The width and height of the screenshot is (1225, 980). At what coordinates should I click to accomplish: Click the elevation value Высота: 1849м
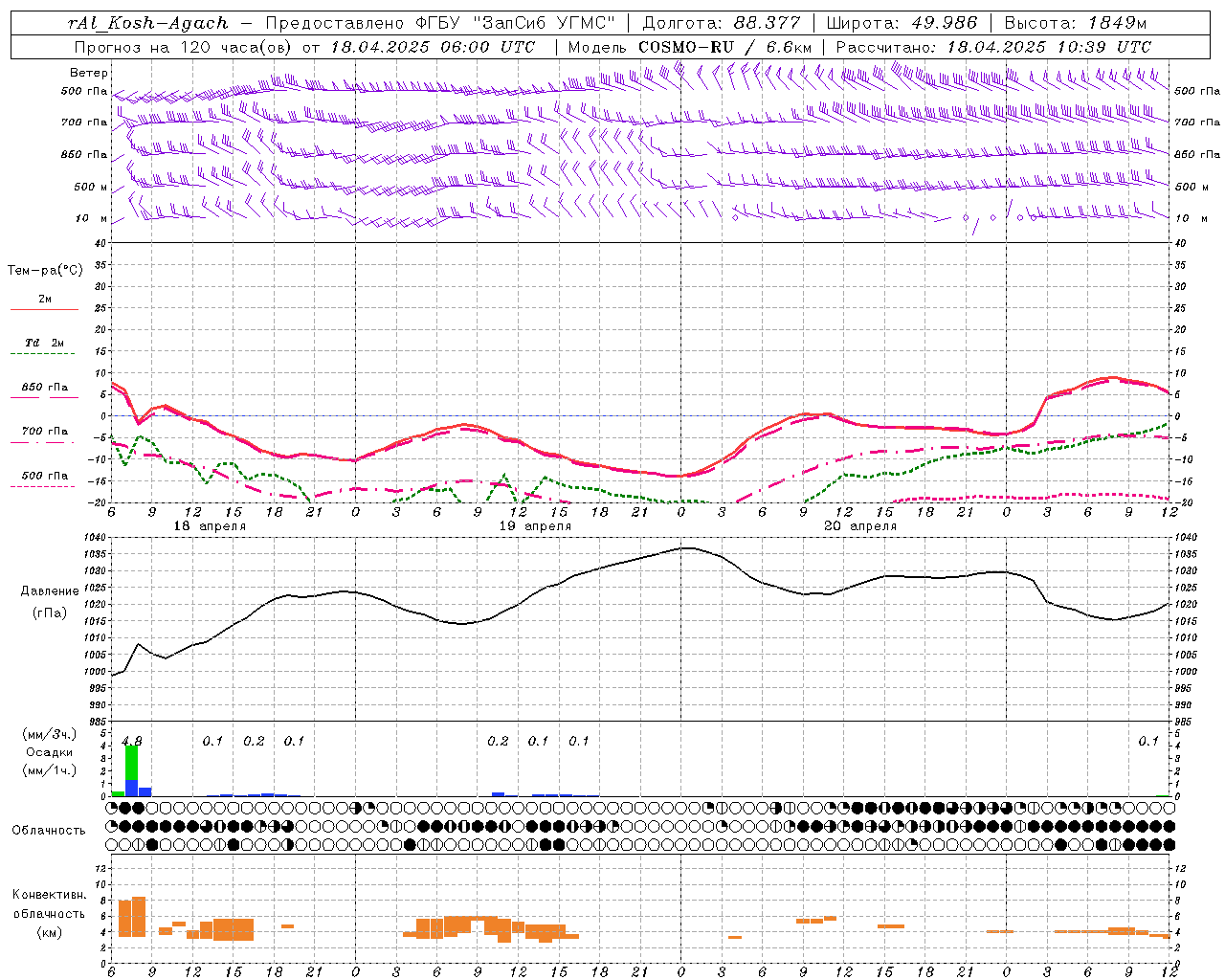pos(1075,23)
